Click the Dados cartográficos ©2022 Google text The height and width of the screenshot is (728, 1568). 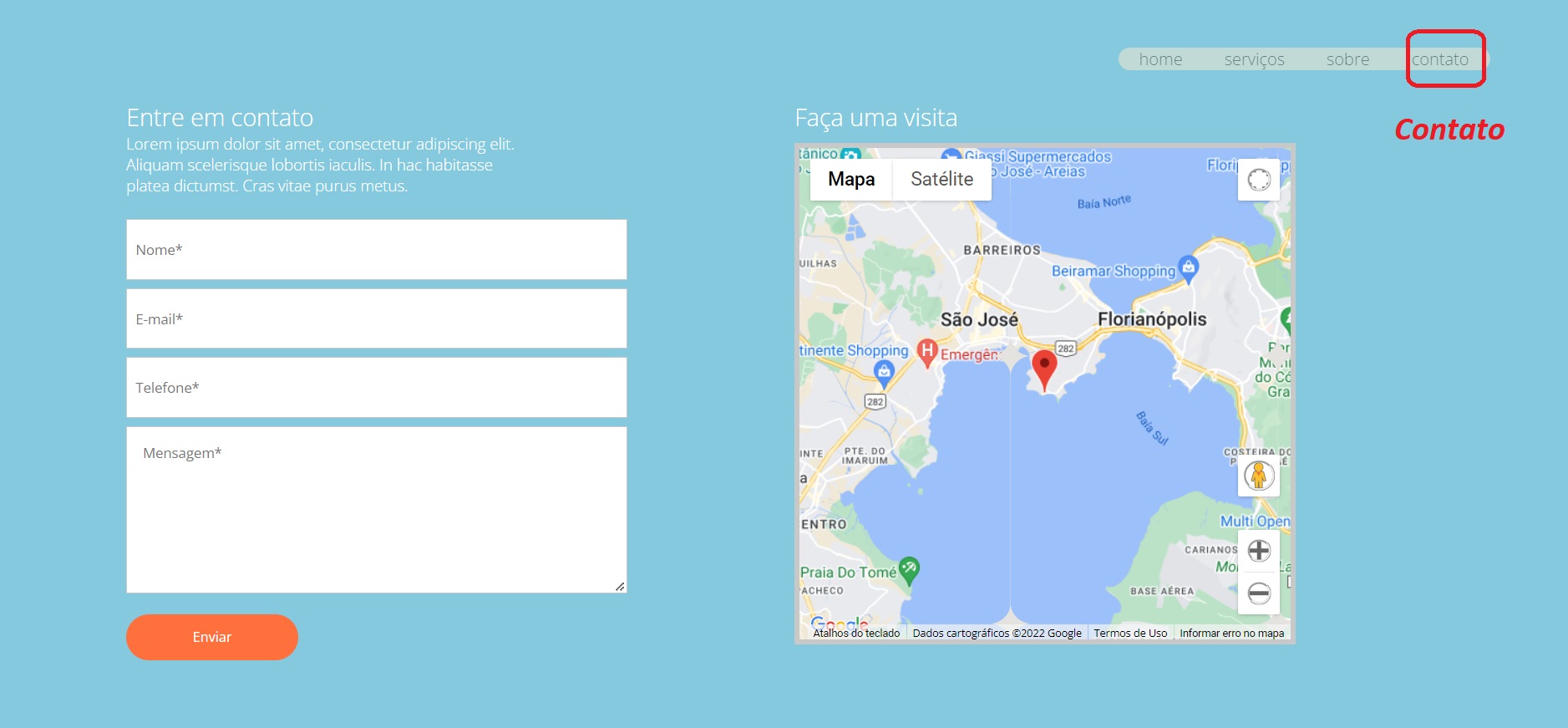997,633
